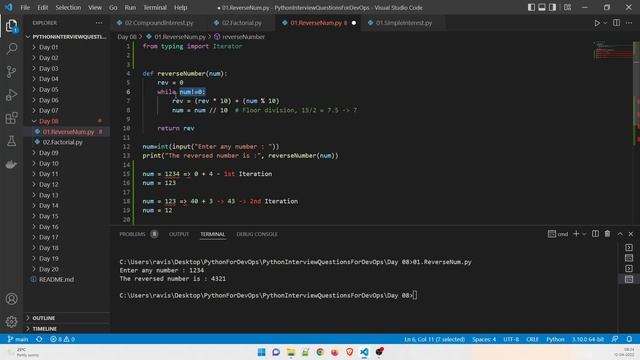Split the editor to the right

(x=616, y=23)
